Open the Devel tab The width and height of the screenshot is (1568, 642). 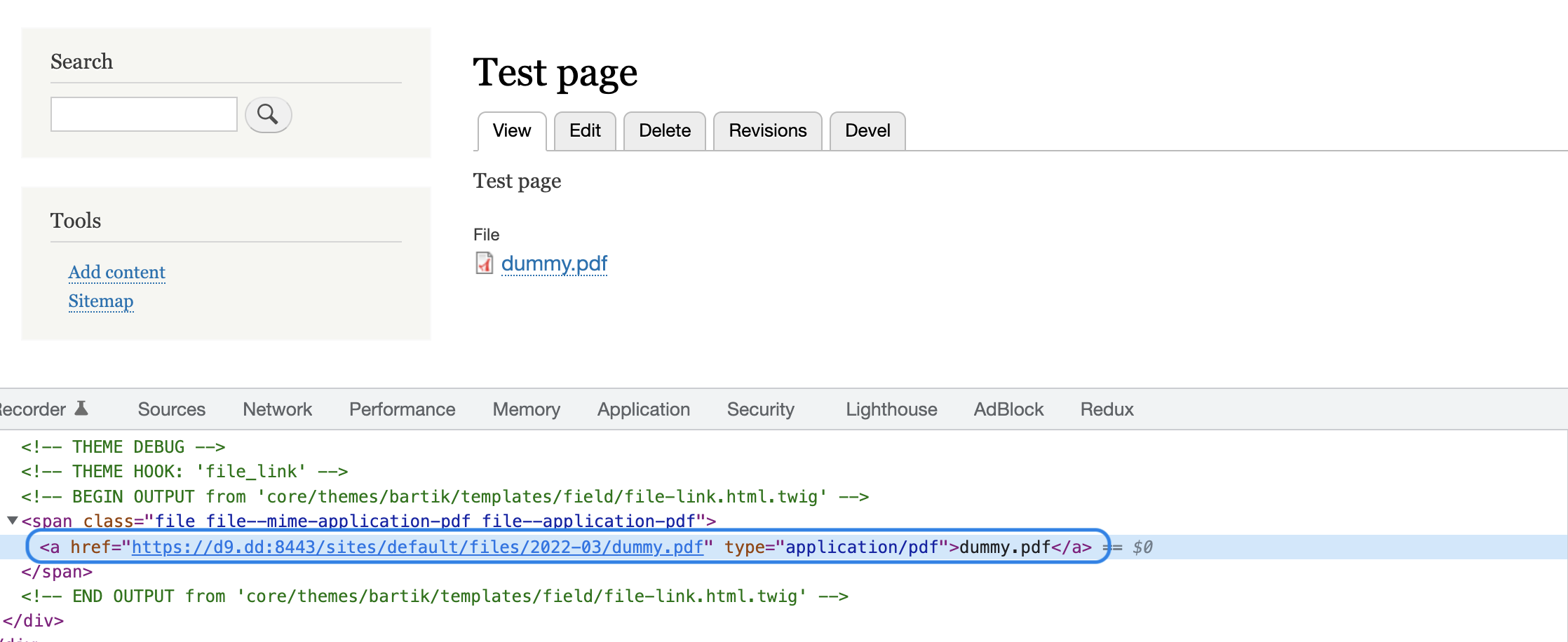pyautogui.click(x=867, y=131)
